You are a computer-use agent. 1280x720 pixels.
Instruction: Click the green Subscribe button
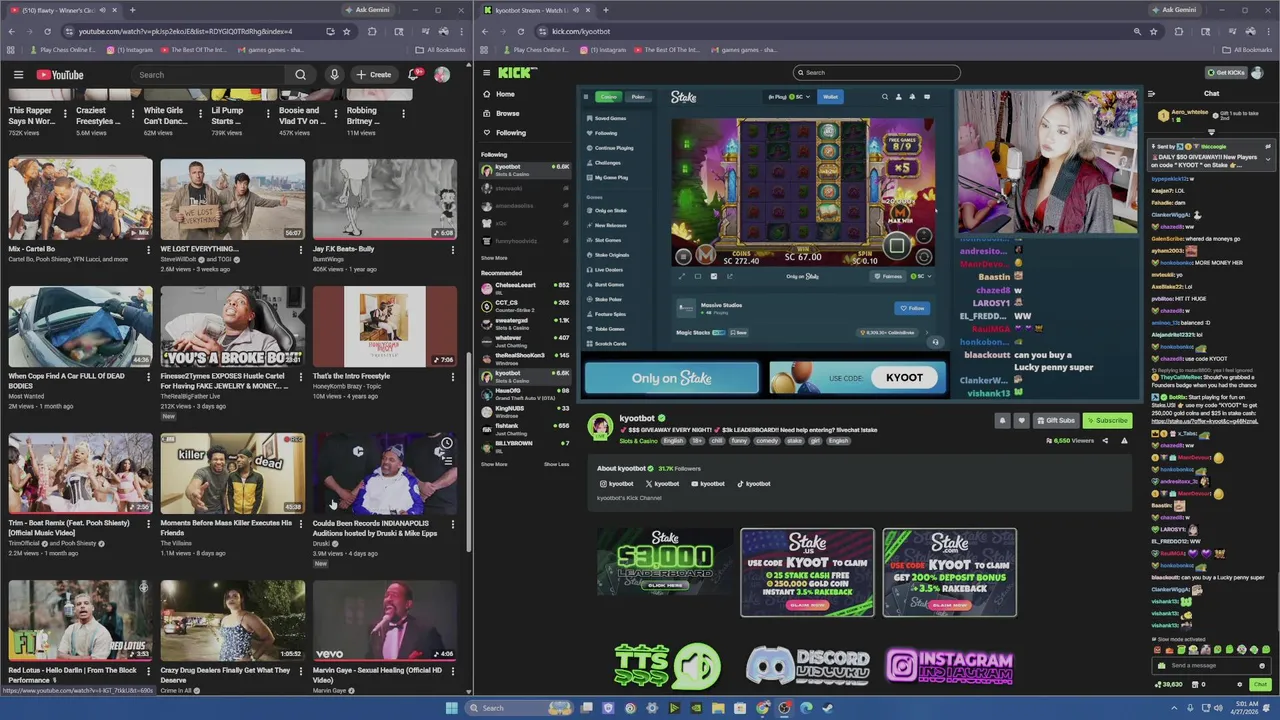[x=1107, y=420]
